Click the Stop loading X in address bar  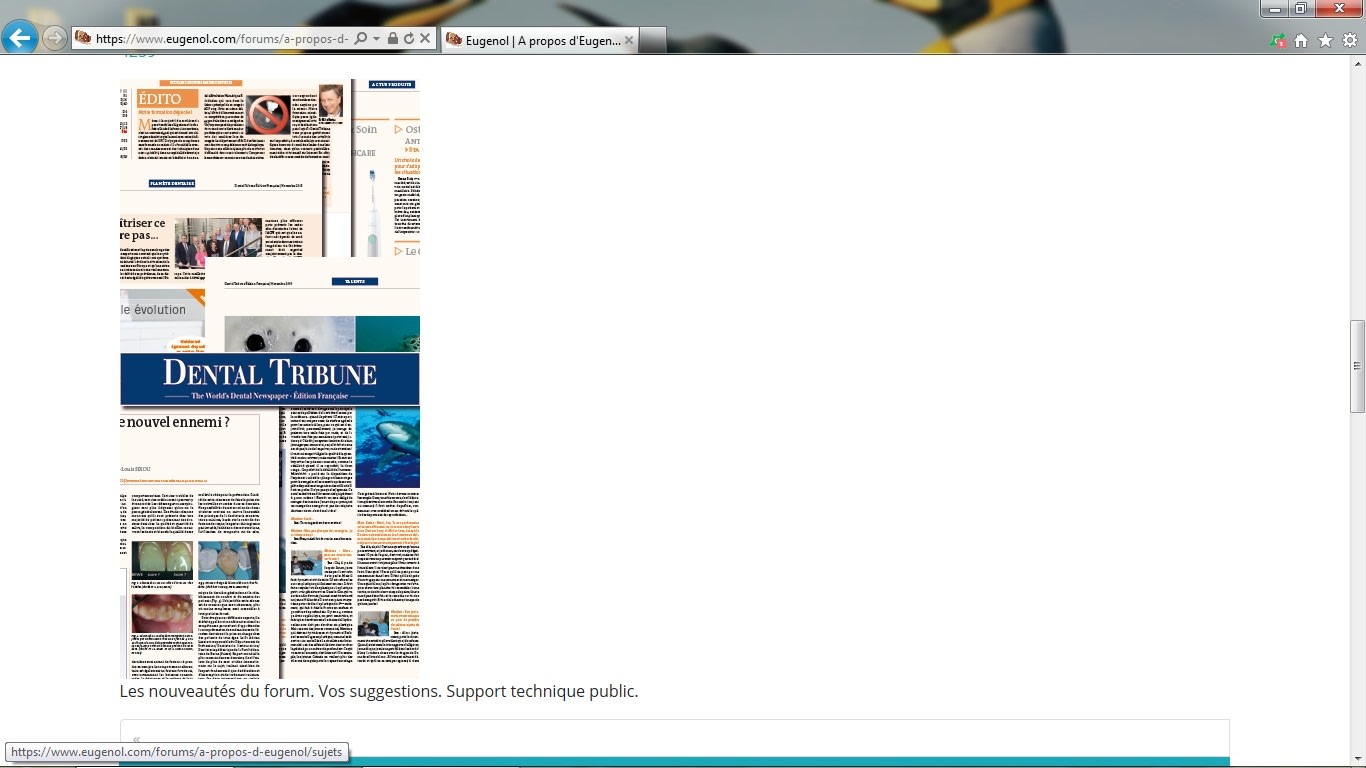[425, 38]
